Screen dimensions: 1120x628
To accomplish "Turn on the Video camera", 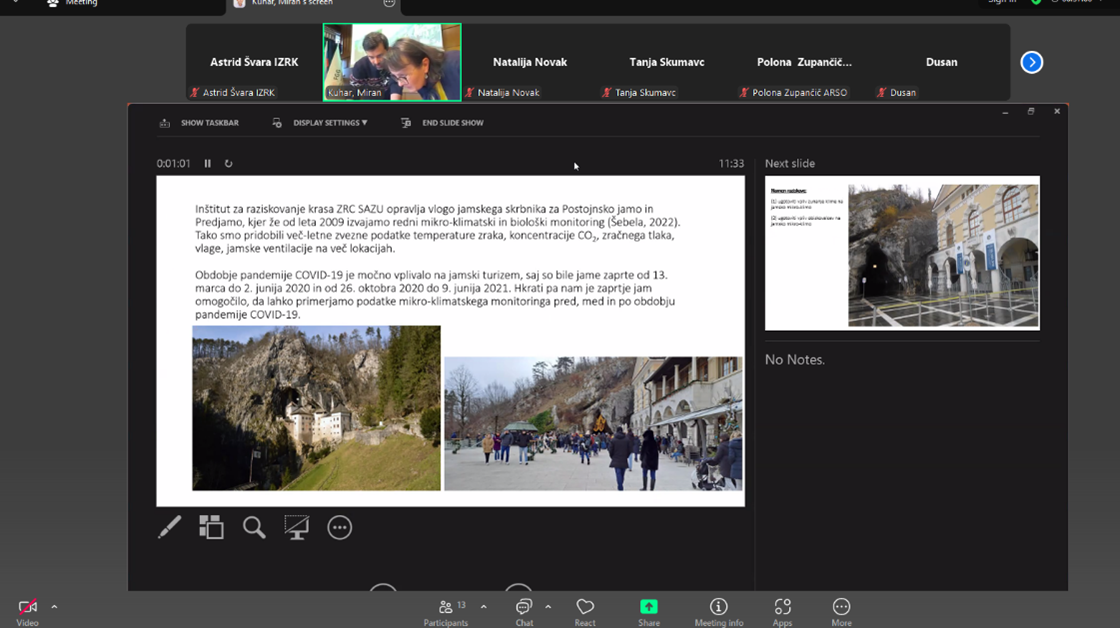I will (27, 611).
